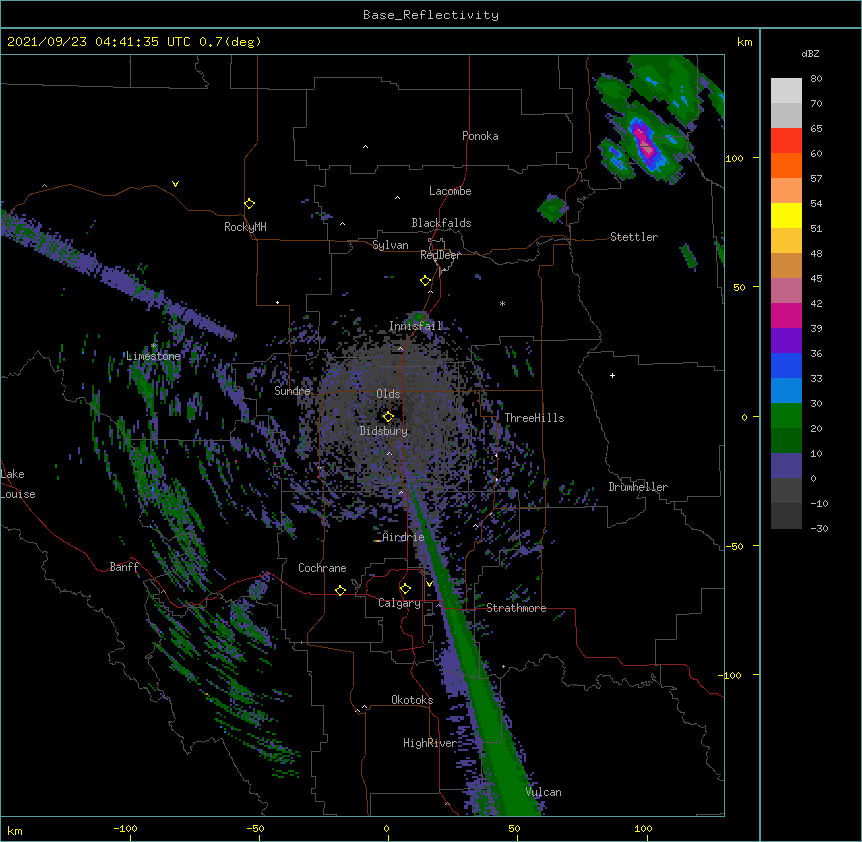This screenshot has width=862, height=842.
Task: Select the yellow diamond marker above the Calgary label
Action: [x=406, y=589]
